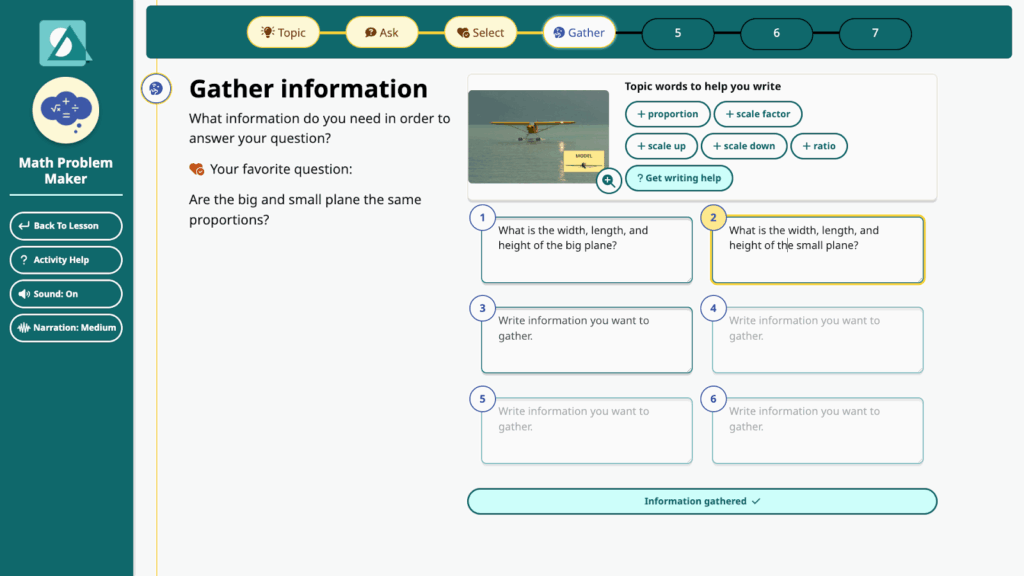Click the number 1 badge on first box

click(482, 217)
